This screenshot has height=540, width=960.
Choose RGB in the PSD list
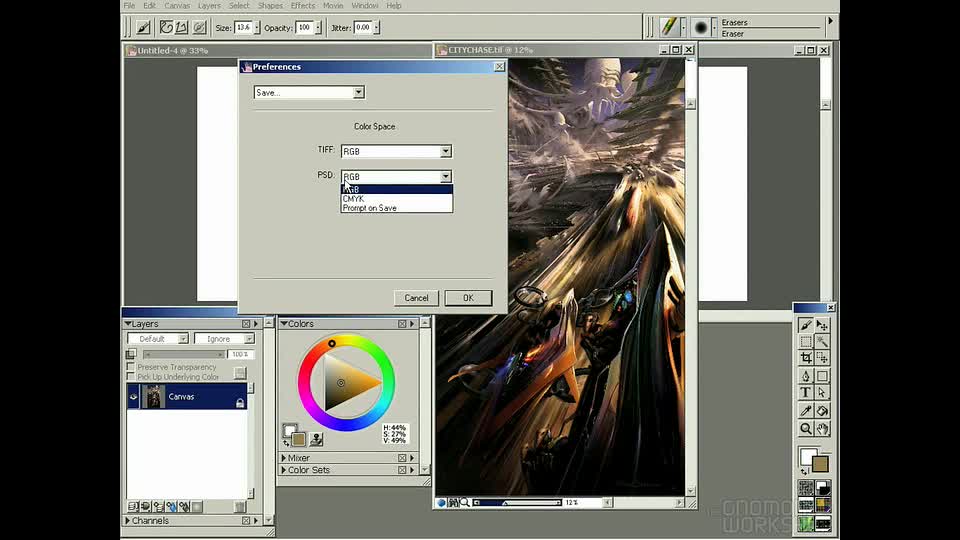397,190
